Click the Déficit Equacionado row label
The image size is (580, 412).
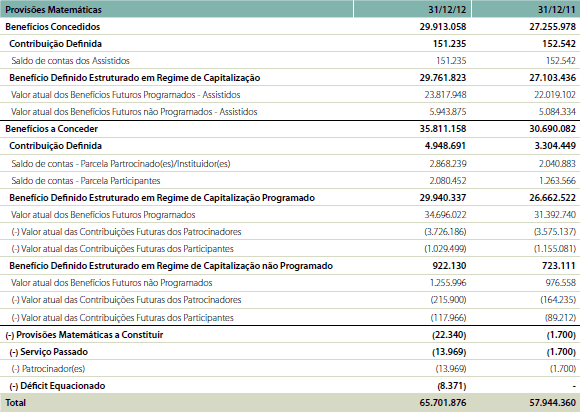coord(57,386)
